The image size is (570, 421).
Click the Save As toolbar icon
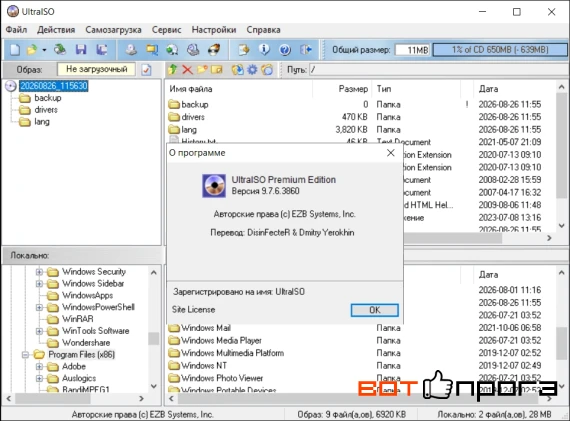101,49
